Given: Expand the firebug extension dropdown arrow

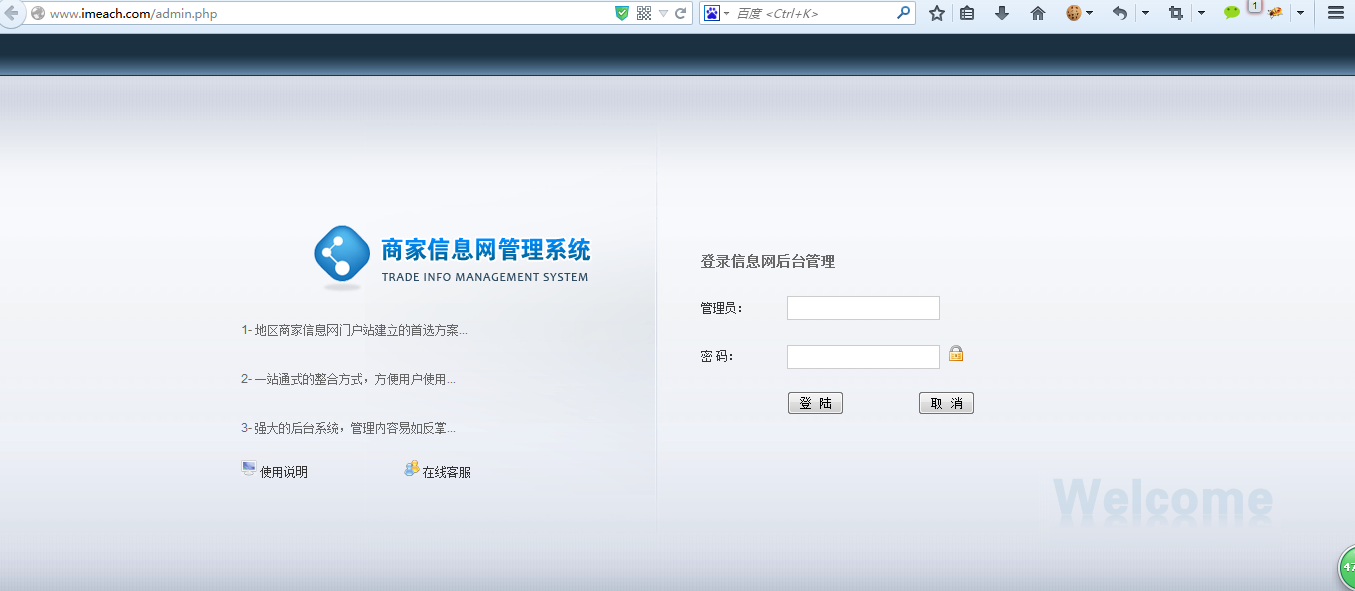Looking at the screenshot, I should point(1300,13).
